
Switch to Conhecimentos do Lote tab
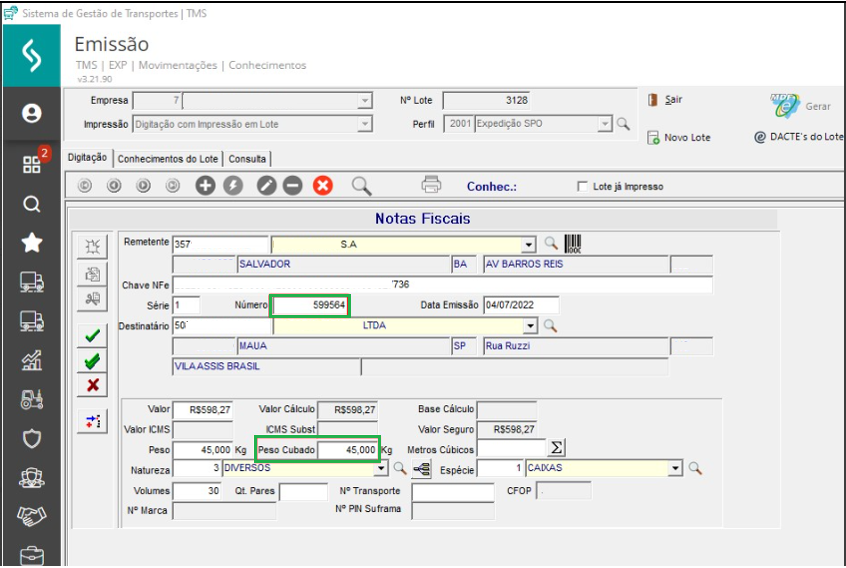(x=167, y=159)
